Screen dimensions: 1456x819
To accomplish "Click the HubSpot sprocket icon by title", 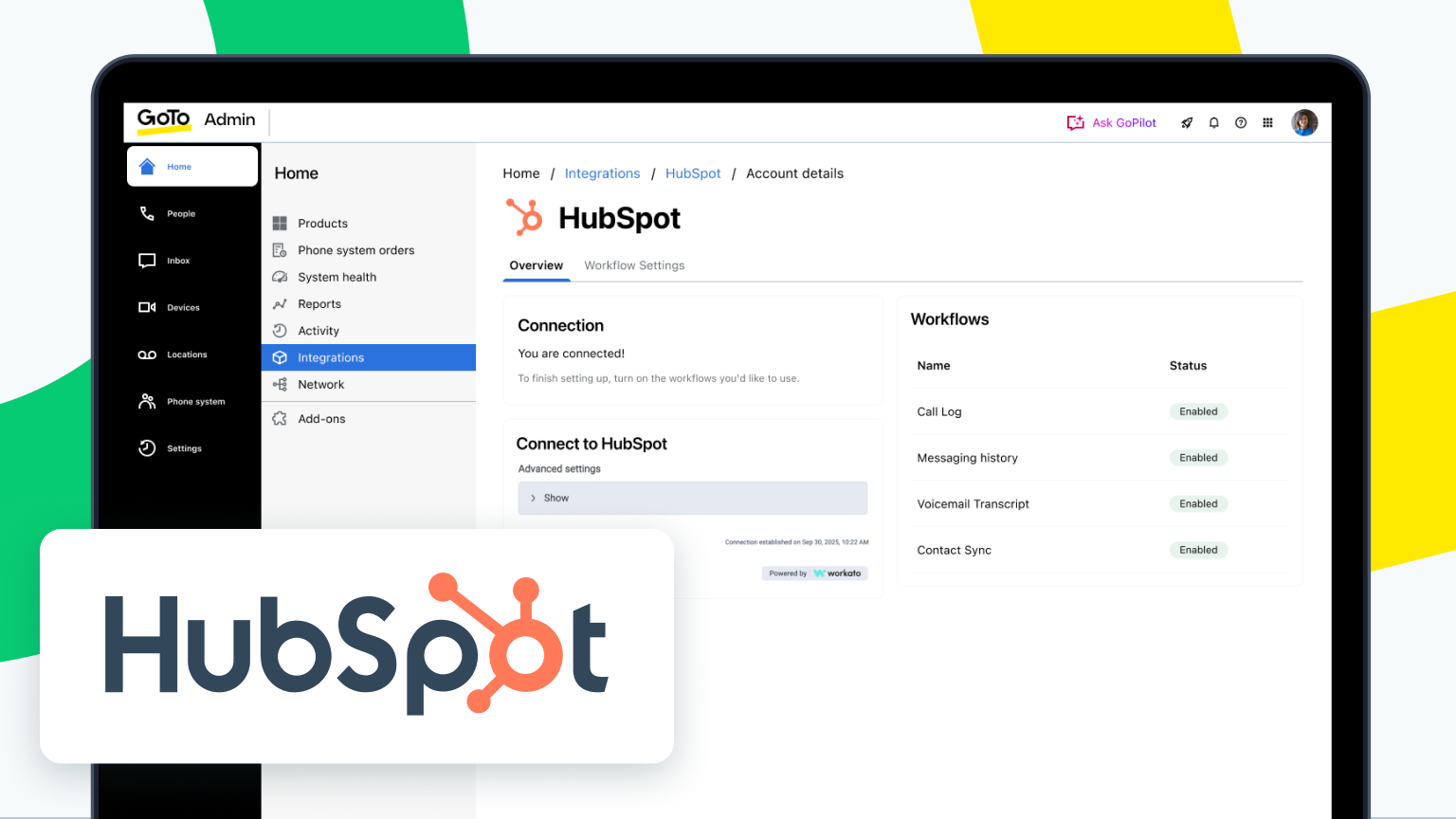I will (x=524, y=217).
